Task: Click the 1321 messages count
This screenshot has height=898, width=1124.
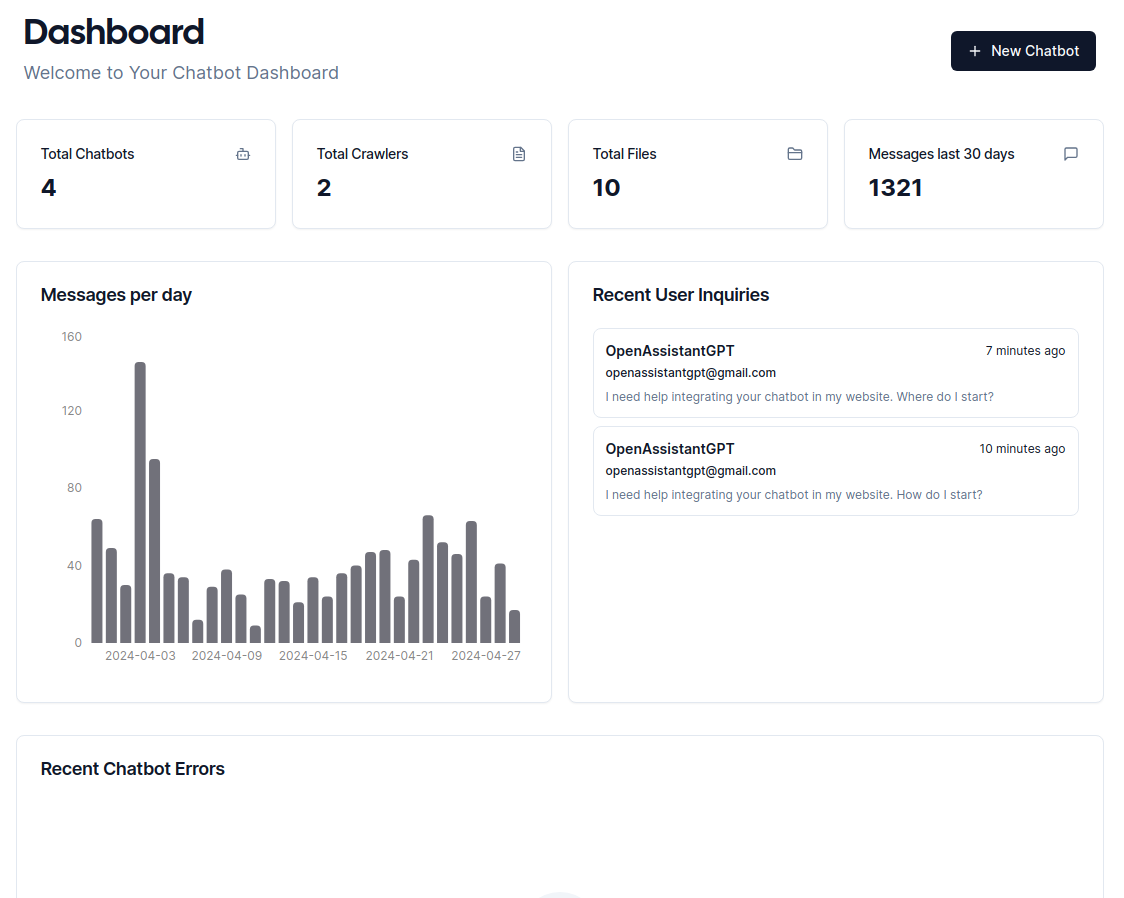Action: coord(895,188)
